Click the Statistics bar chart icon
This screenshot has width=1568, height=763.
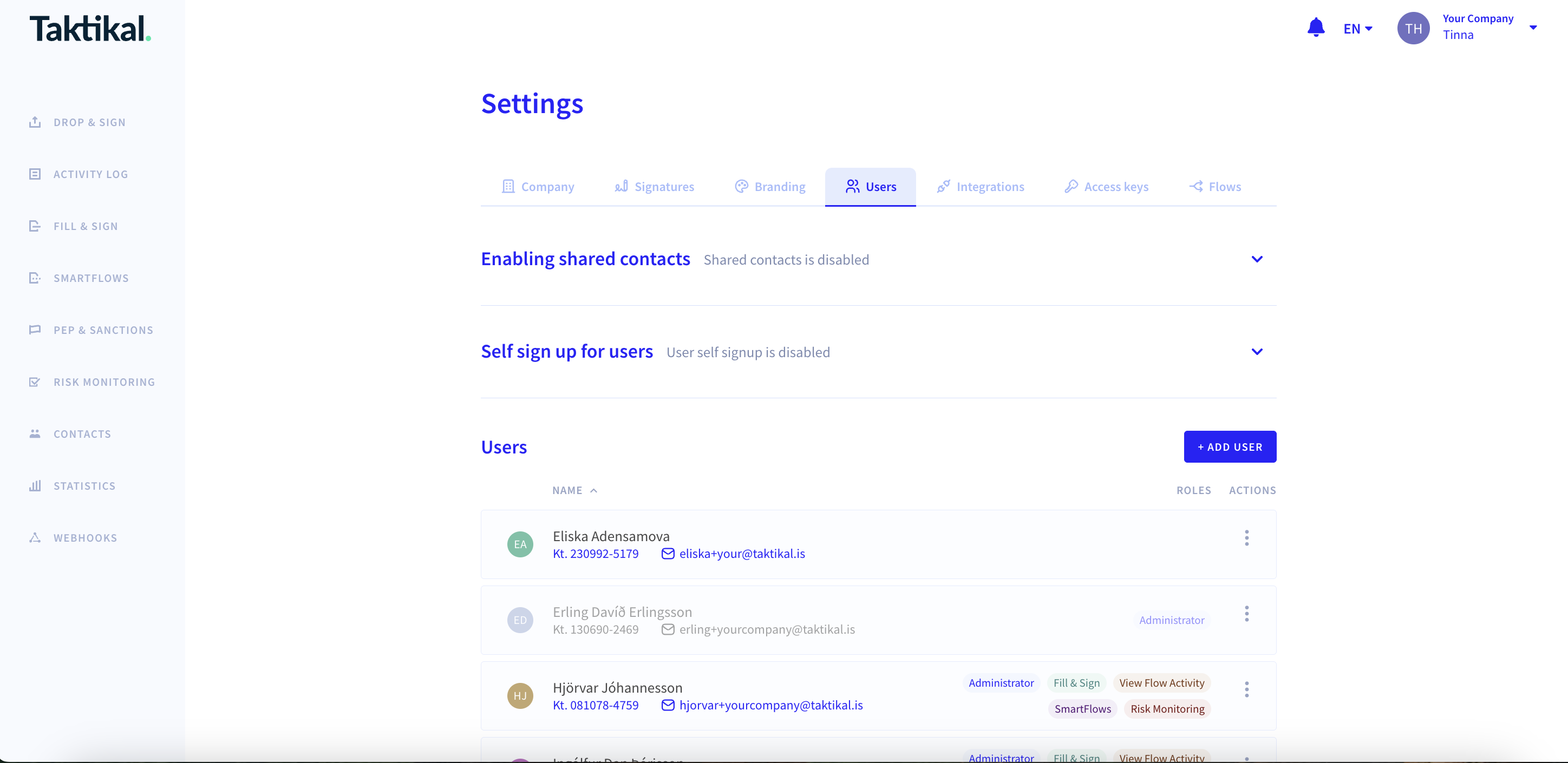pyautogui.click(x=35, y=485)
